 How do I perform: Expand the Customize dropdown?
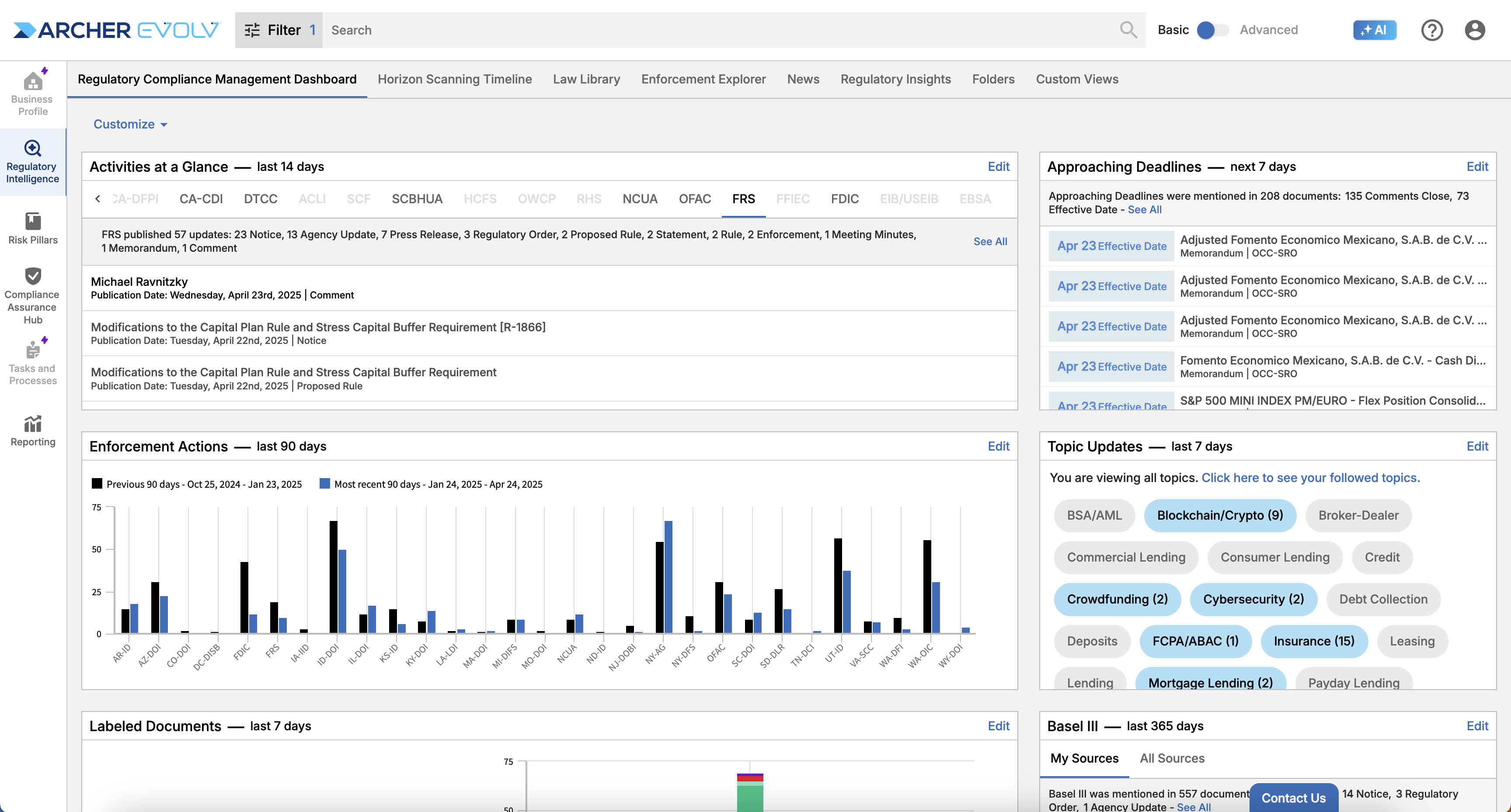pyautogui.click(x=130, y=124)
